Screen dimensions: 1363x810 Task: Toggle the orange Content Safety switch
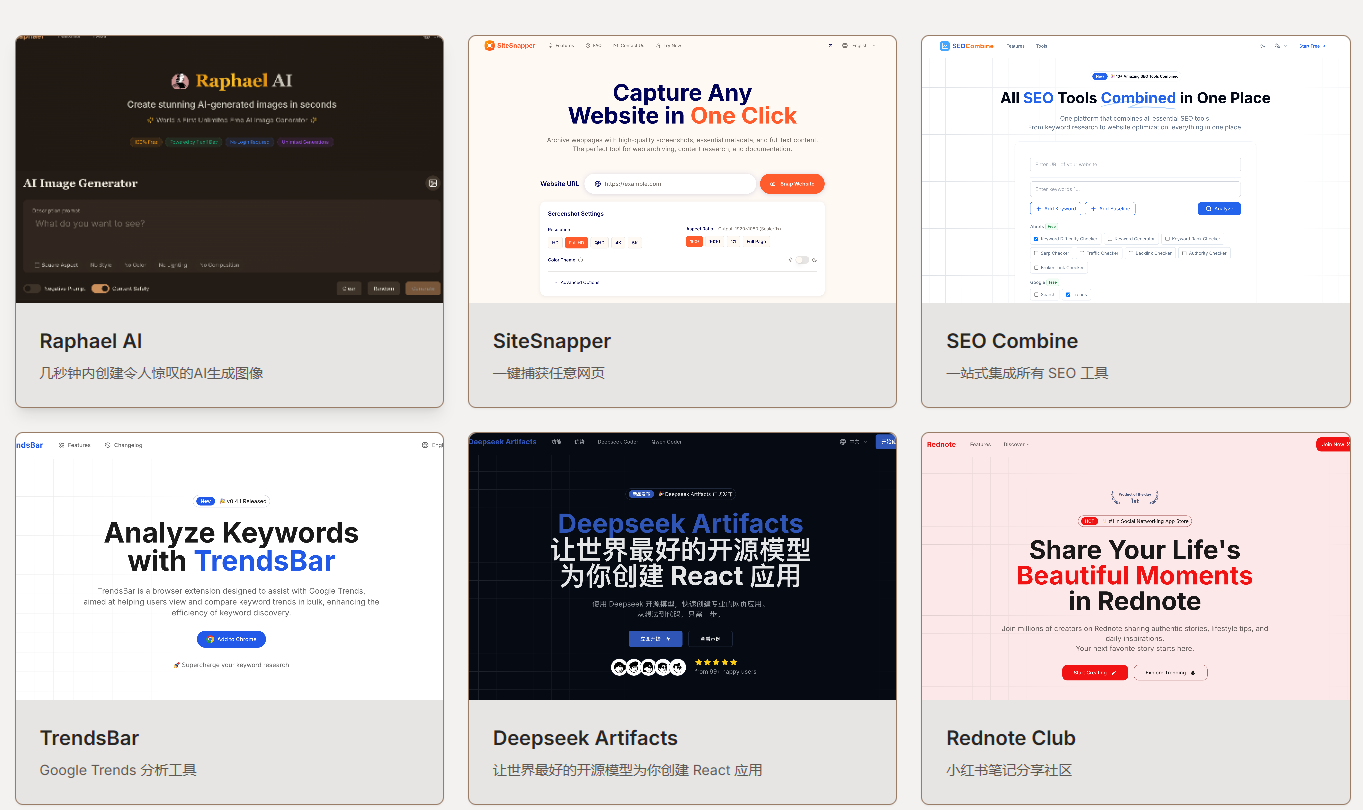(100, 288)
